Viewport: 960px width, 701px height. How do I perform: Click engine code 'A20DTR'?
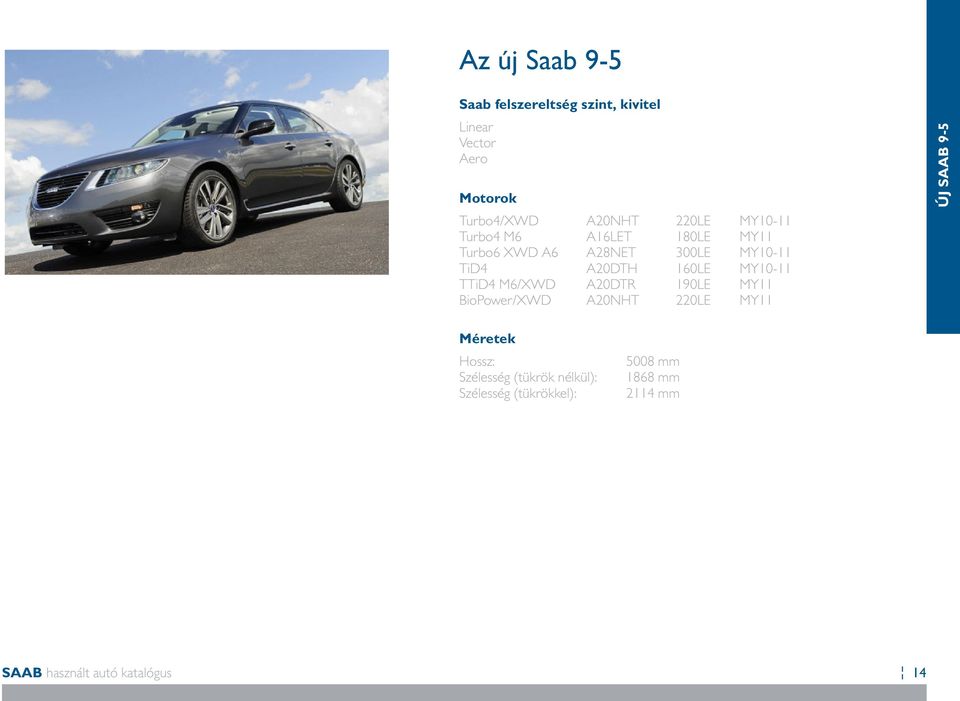(x=611, y=284)
